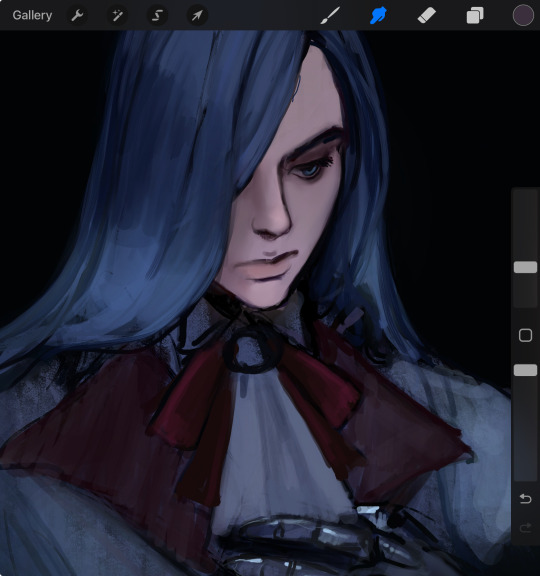Open the Layers panel

[475, 16]
